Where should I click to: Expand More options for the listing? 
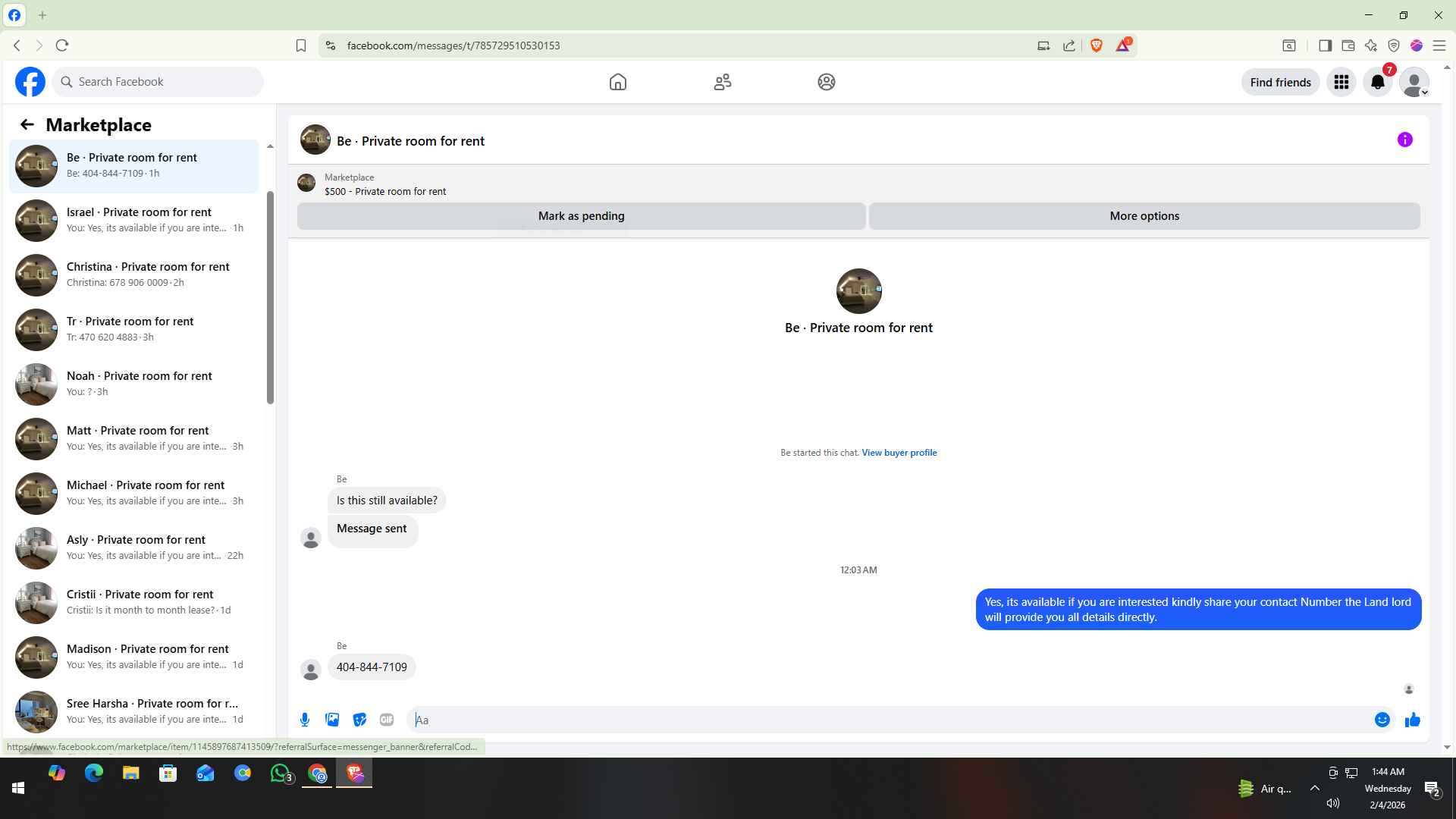pyautogui.click(x=1144, y=216)
